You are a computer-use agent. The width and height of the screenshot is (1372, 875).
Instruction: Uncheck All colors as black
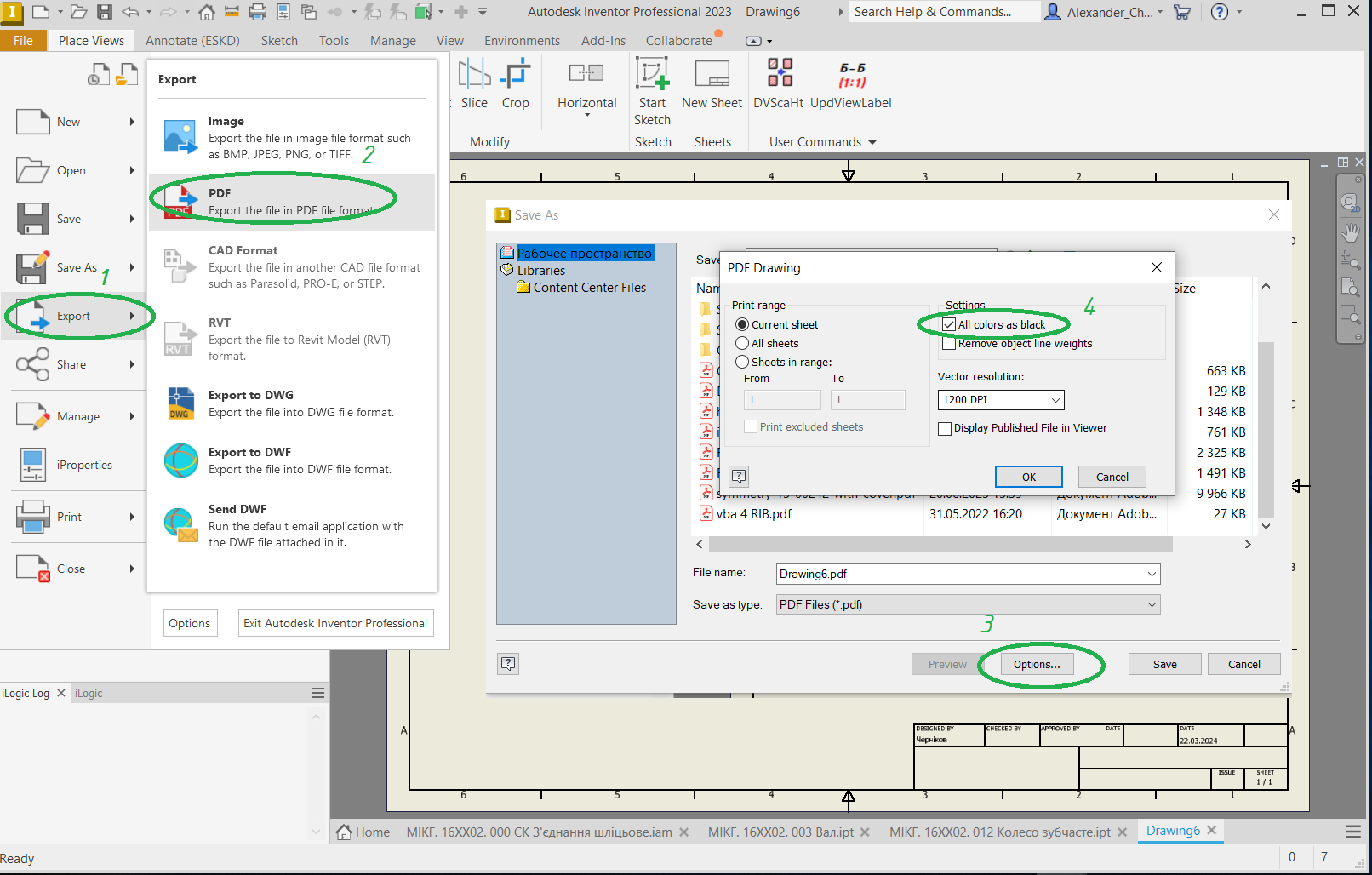click(949, 325)
